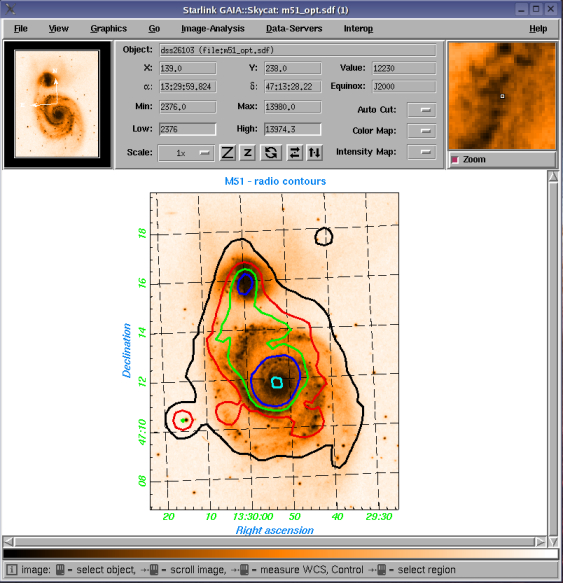Expand the Scale 1x selector
This screenshot has height=583, width=563.
click(186, 153)
